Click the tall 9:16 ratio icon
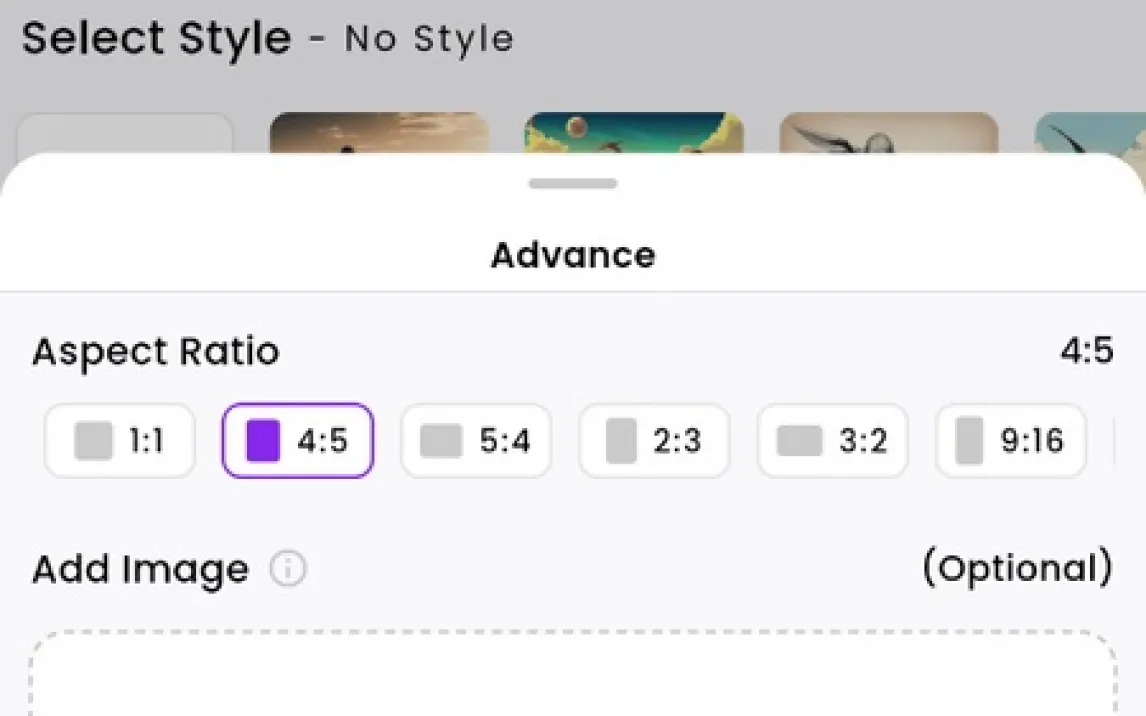The image size is (1146, 716). [968, 441]
